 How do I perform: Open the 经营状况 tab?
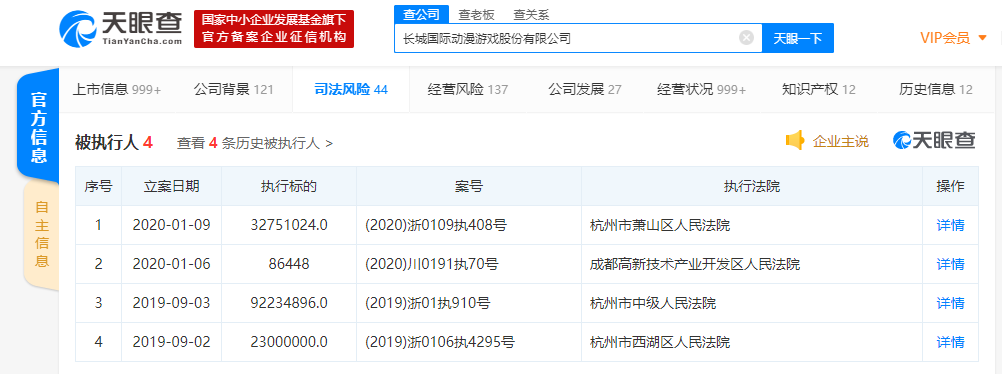tap(701, 90)
